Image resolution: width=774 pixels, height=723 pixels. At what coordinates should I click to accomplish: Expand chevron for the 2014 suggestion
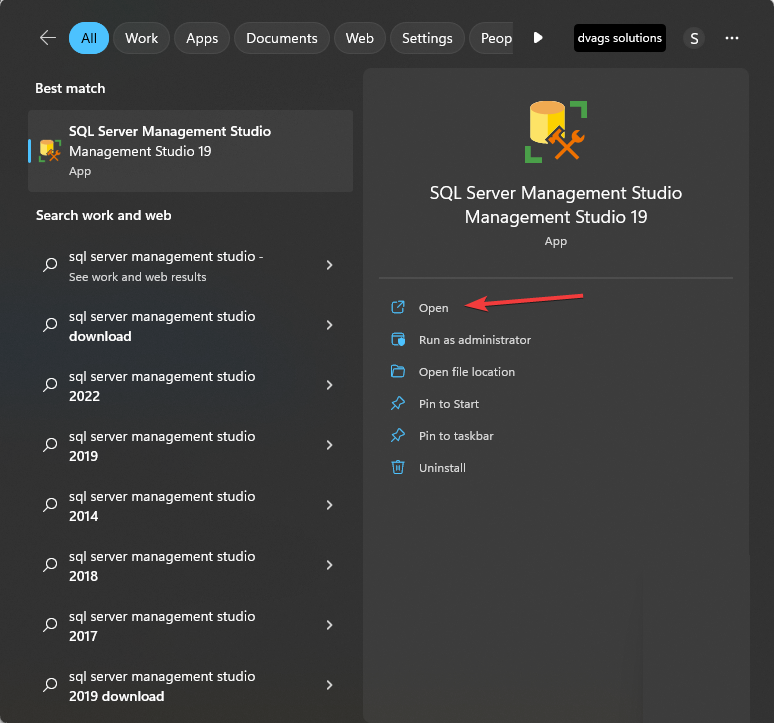329,505
